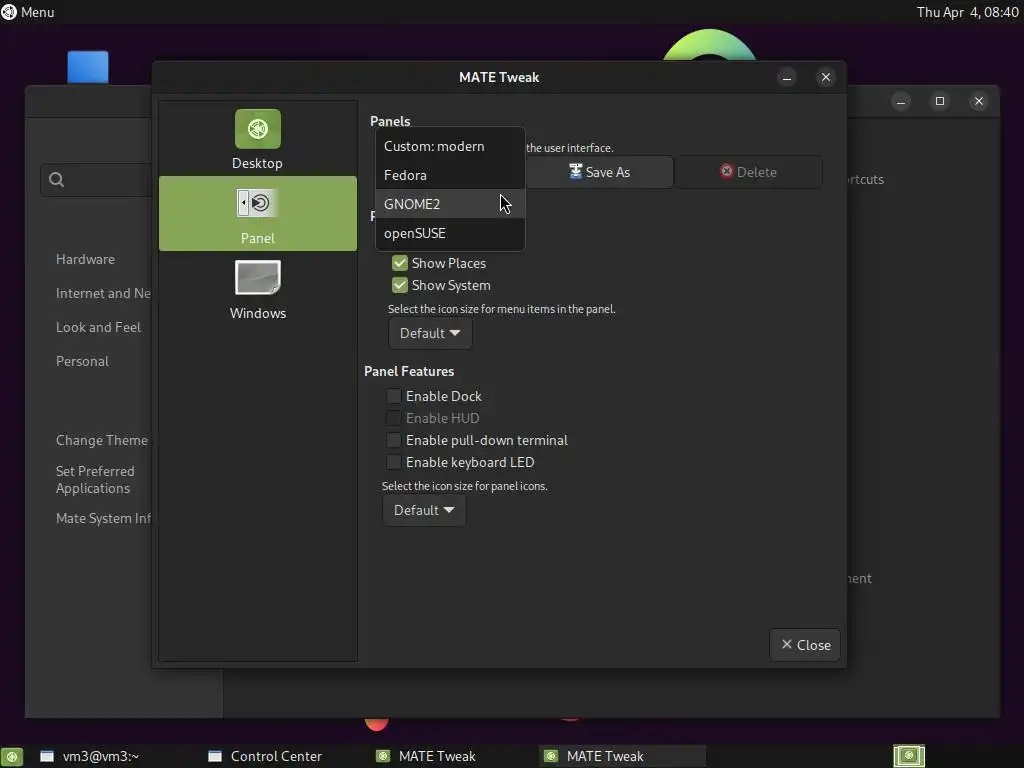Click Mate System Info link
Image resolution: width=1024 pixels, height=768 pixels.
[103, 518]
